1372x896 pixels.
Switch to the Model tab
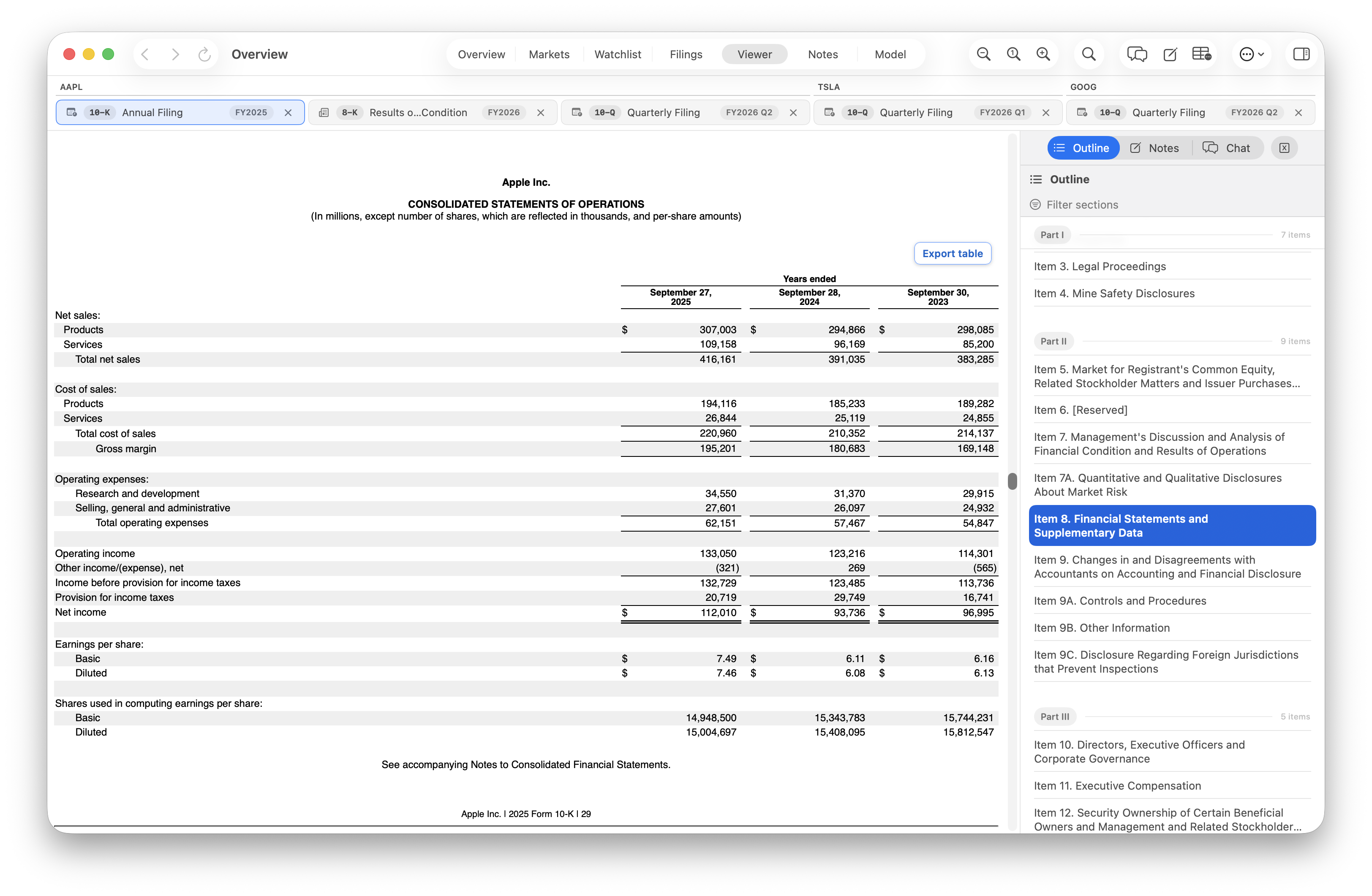click(890, 54)
